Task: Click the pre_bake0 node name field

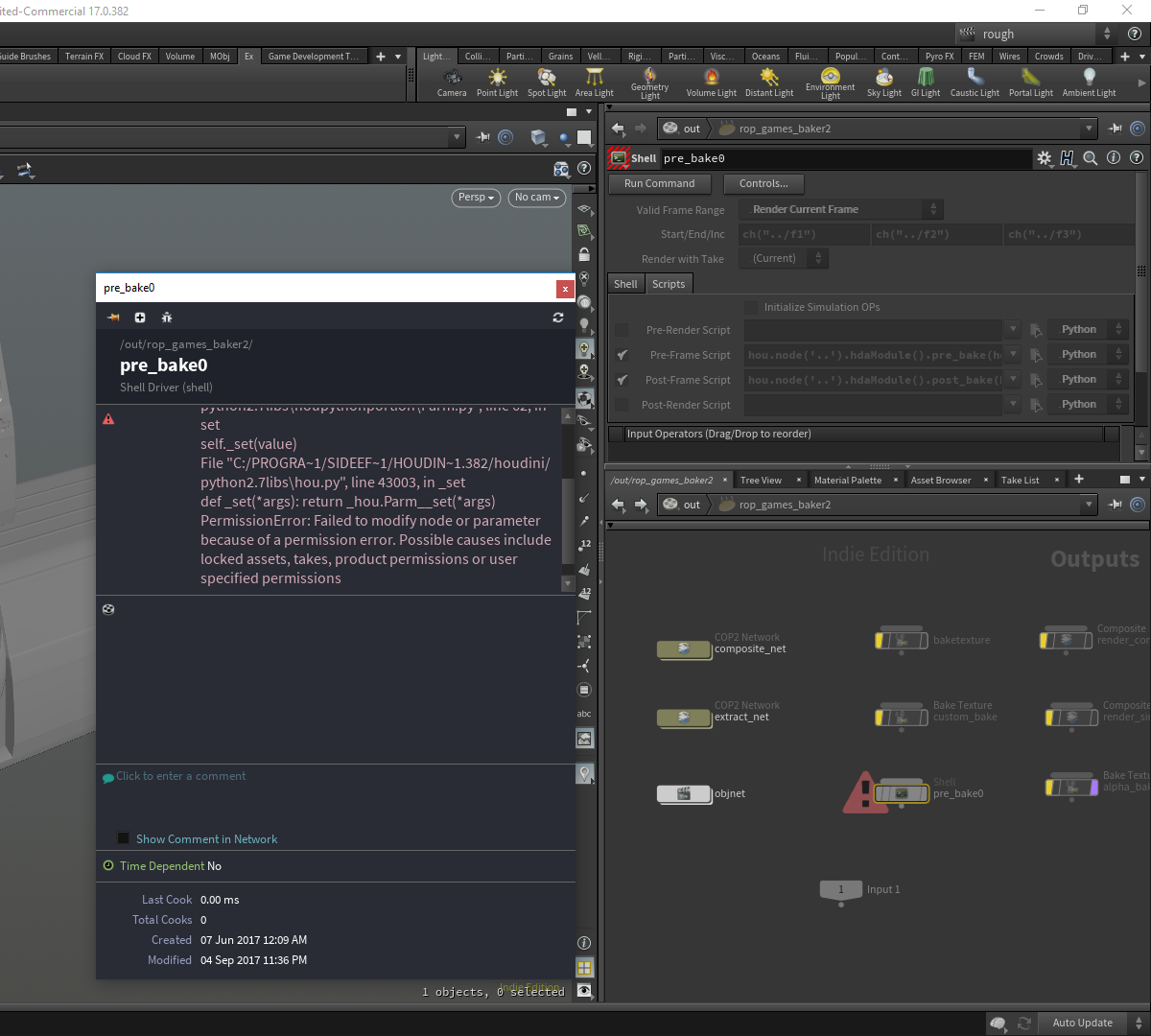Action: point(845,158)
